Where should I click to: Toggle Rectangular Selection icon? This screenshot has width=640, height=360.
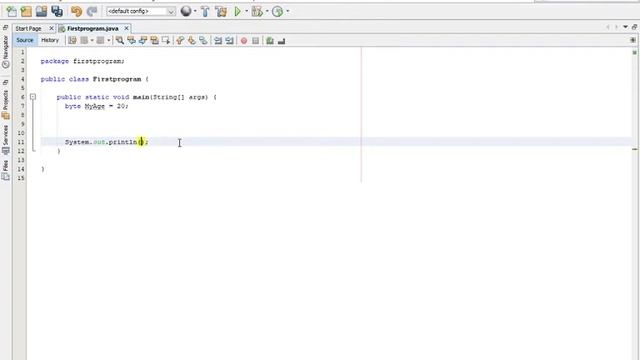pyautogui.click(x=166, y=40)
